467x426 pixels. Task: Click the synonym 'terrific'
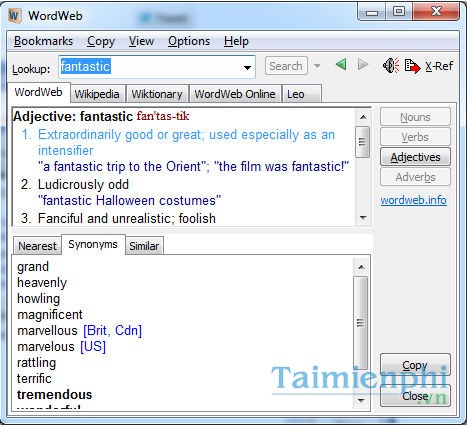coord(34,378)
